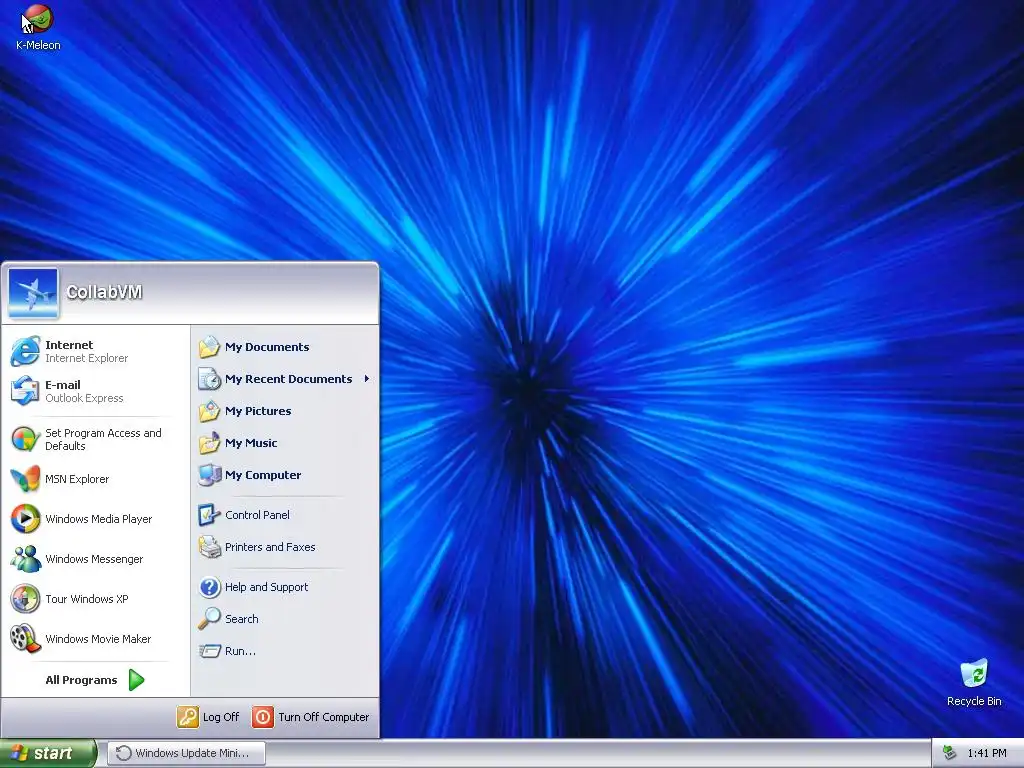Switch to Windows Update taskbar button
This screenshot has height=768, width=1024.
coord(186,753)
